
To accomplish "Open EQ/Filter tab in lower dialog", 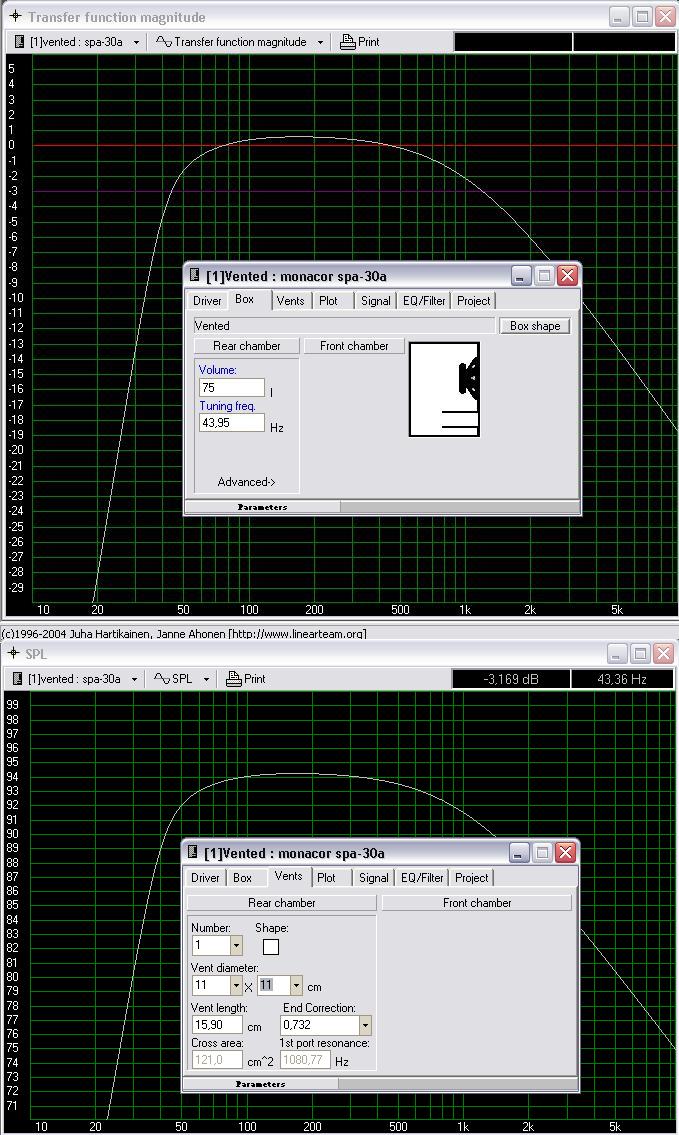I will coord(422,877).
